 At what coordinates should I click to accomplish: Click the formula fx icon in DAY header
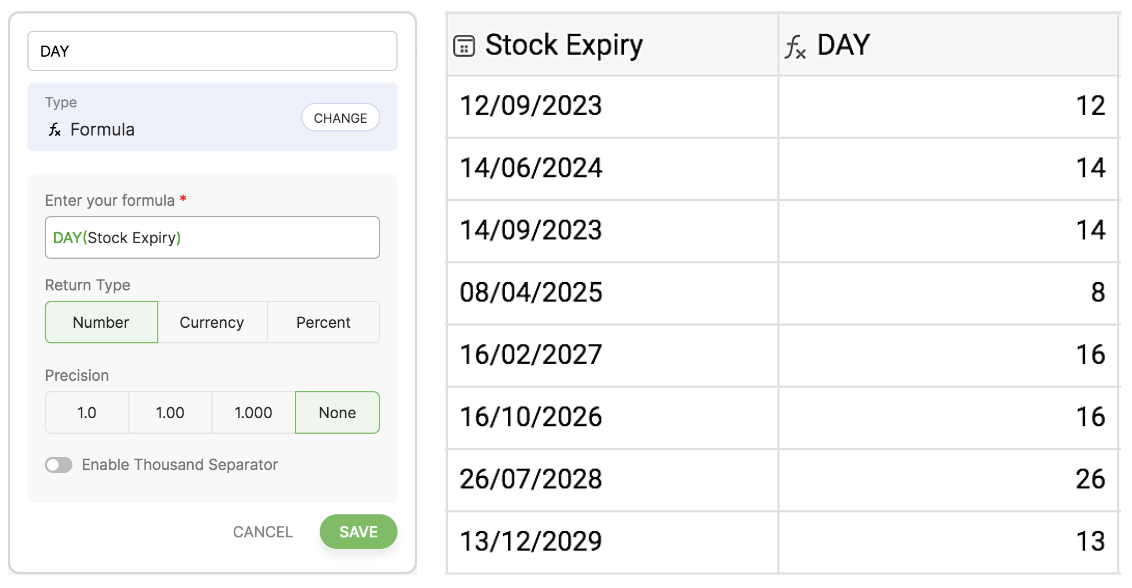point(795,46)
